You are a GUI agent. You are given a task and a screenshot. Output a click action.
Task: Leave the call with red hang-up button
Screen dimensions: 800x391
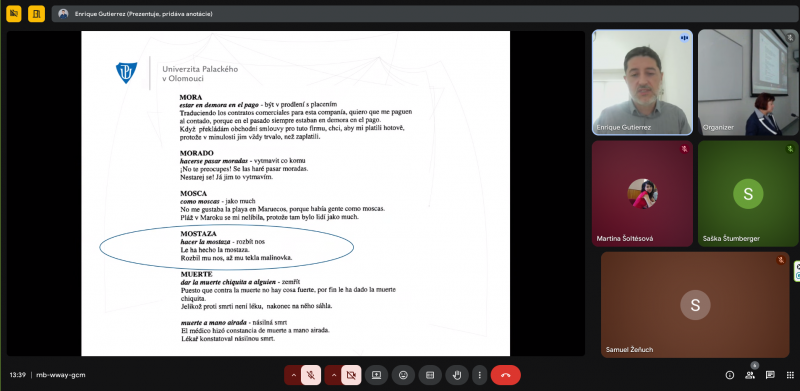pyautogui.click(x=506, y=375)
